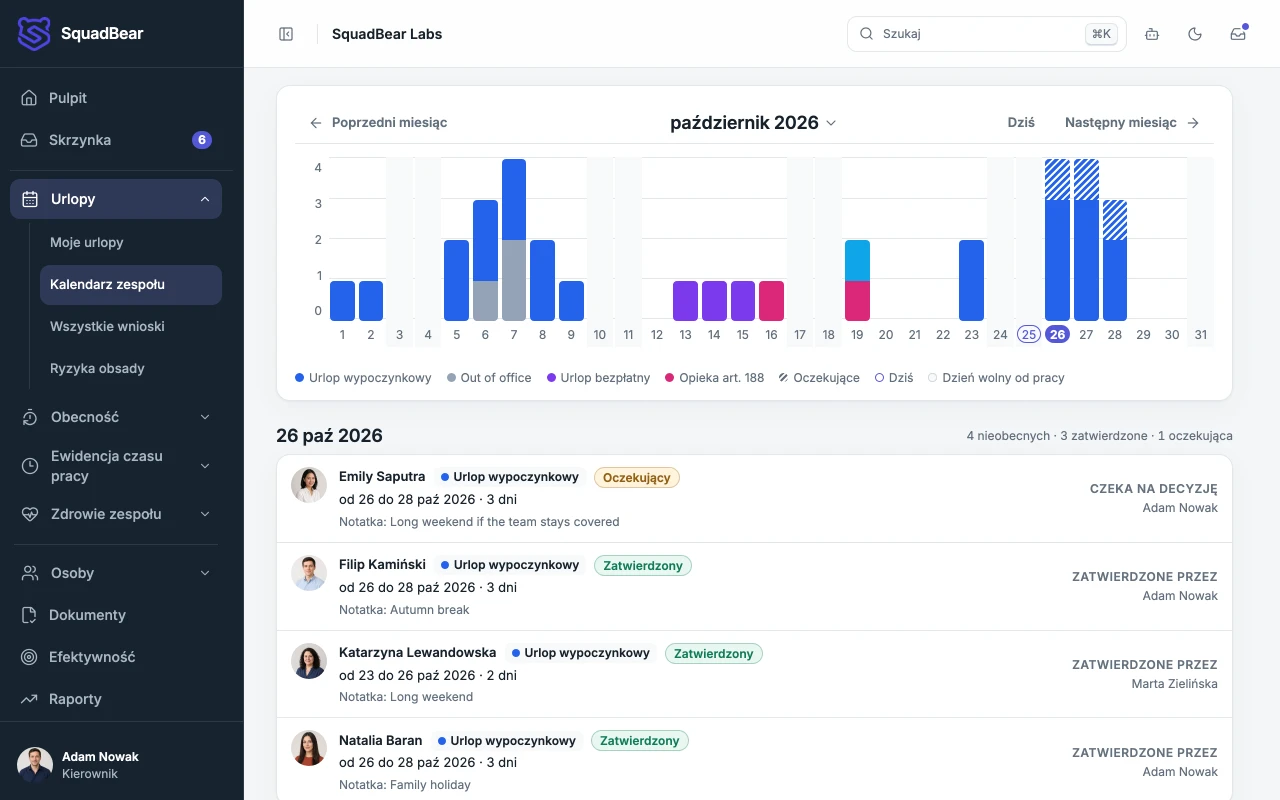
Task: Click the Skrzynka unread count badge
Action: pyautogui.click(x=202, y=140)
